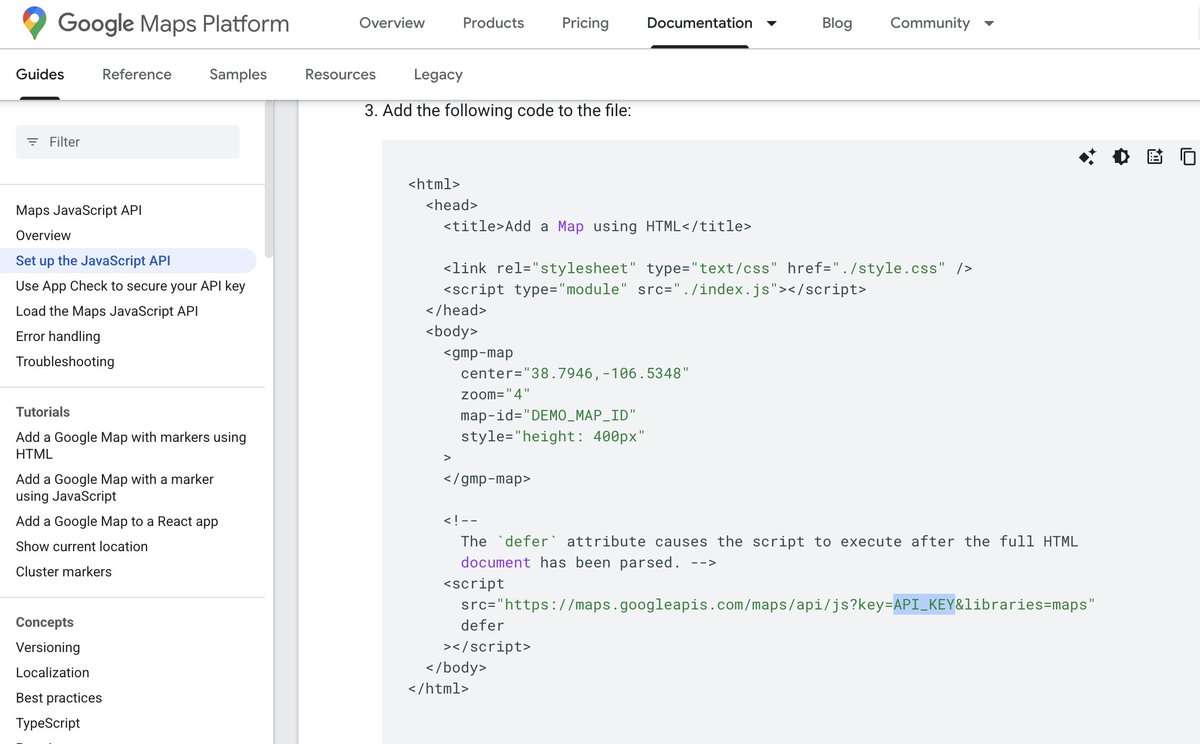The height and width of the screenshot is (744, 1200).
Task: Click 'Add the following code' step text
Action: point(507,111)
